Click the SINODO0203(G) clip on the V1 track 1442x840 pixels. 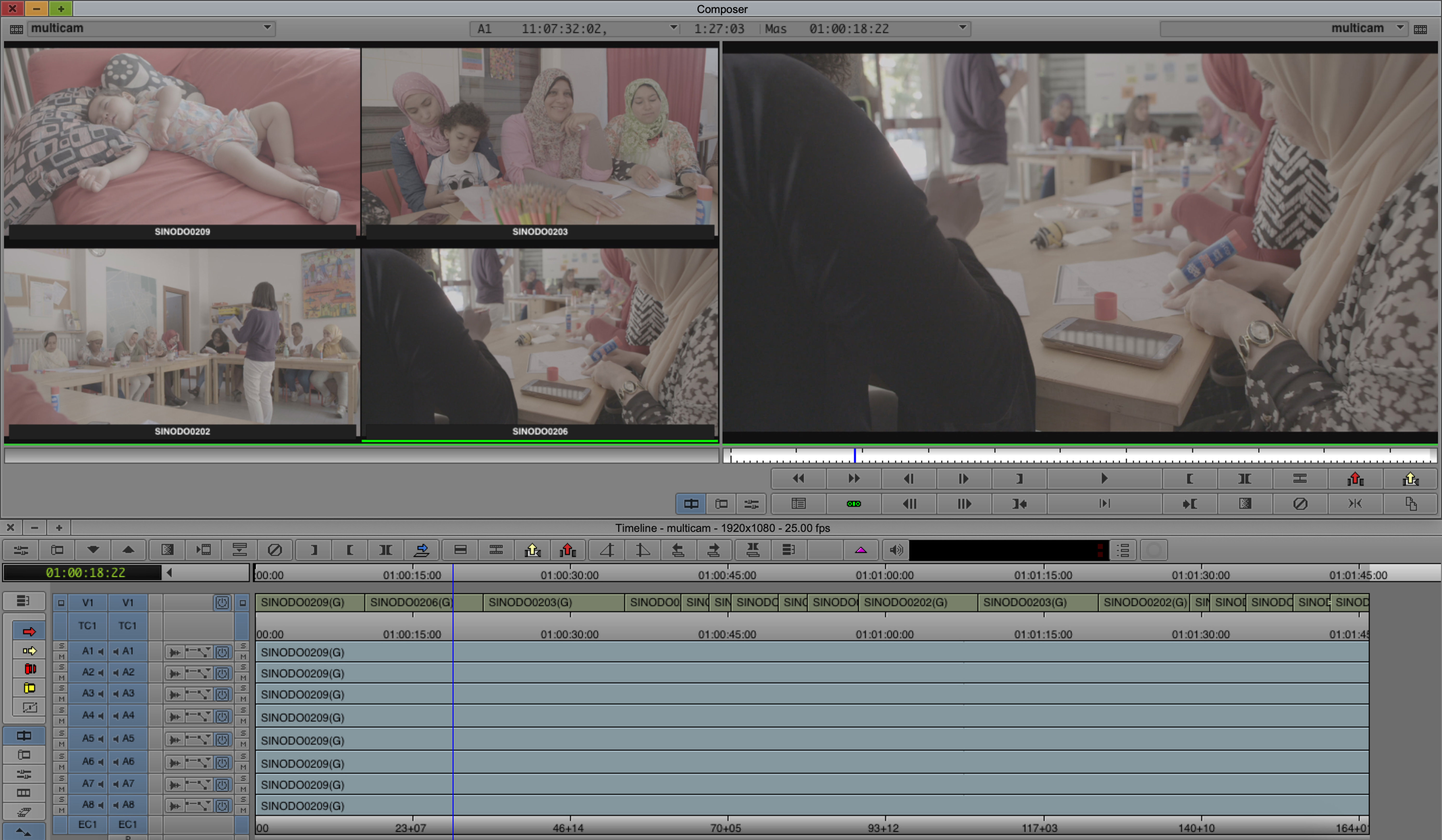pyautogui.click(x=553, y=602)
